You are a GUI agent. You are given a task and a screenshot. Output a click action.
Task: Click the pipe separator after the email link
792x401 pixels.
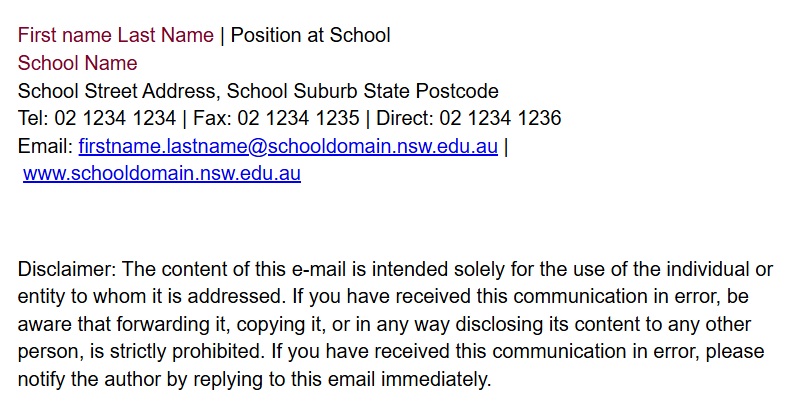click(x=506, y=147)
